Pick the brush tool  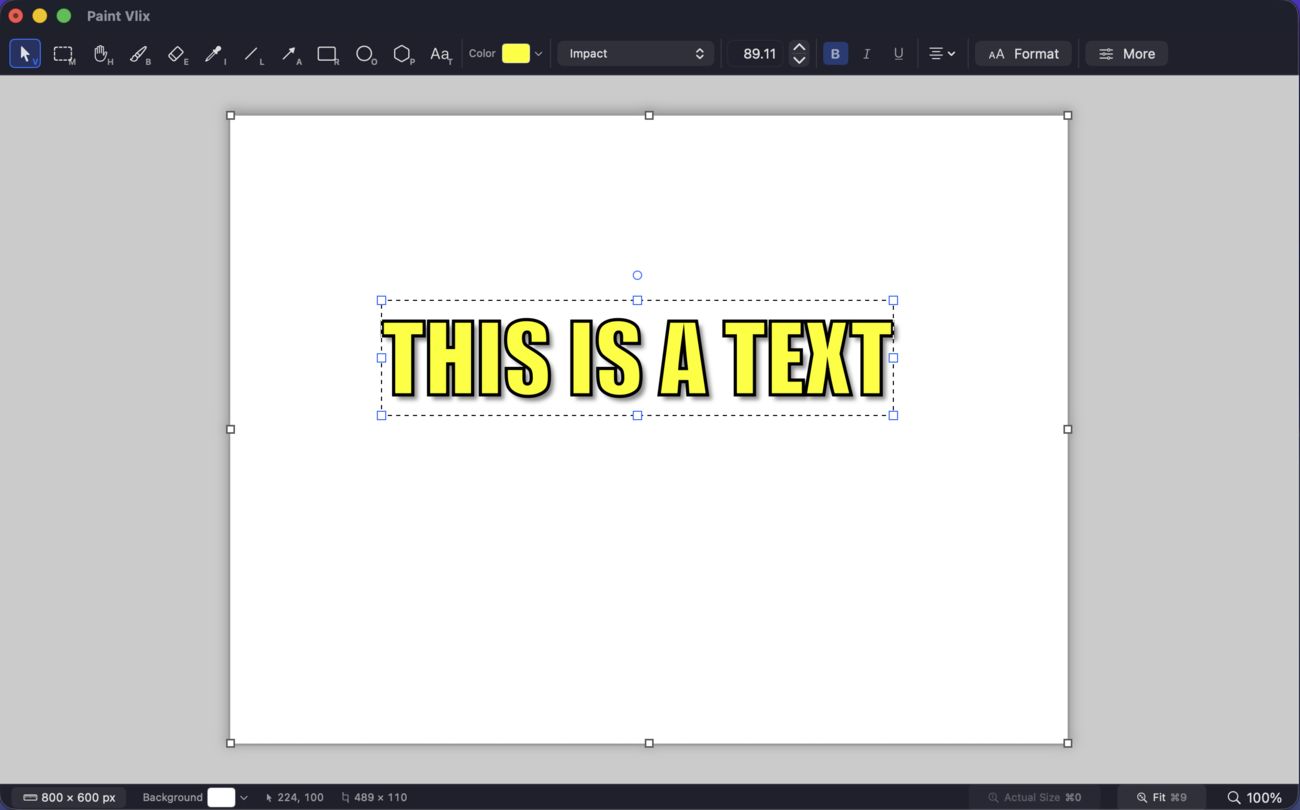click(x=140, y=54)
